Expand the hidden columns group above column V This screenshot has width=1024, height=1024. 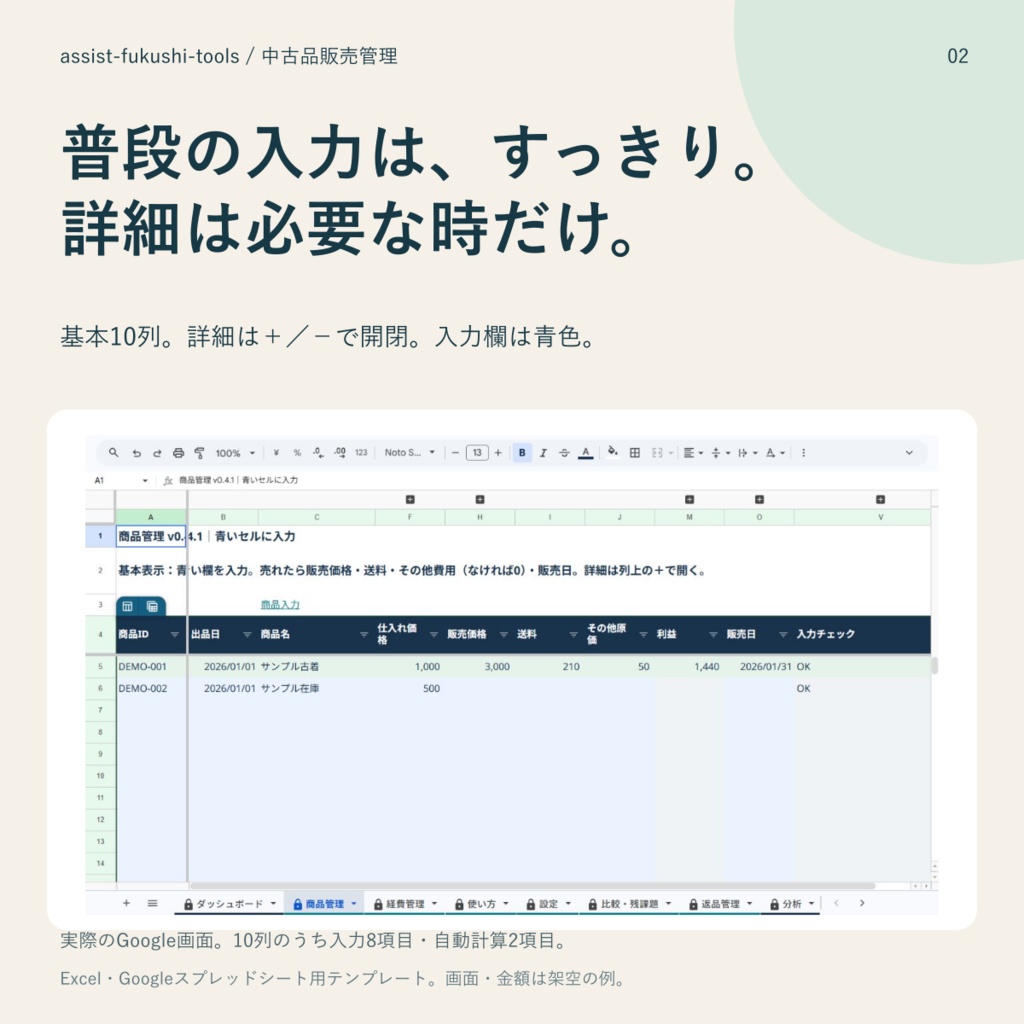pyautogui.click(x=880, y=500)
